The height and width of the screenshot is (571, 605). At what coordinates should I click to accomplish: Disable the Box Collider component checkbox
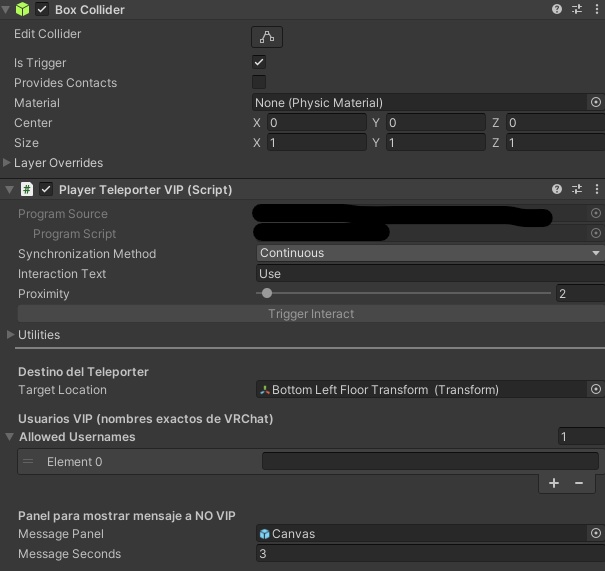(x=42, y=9)
